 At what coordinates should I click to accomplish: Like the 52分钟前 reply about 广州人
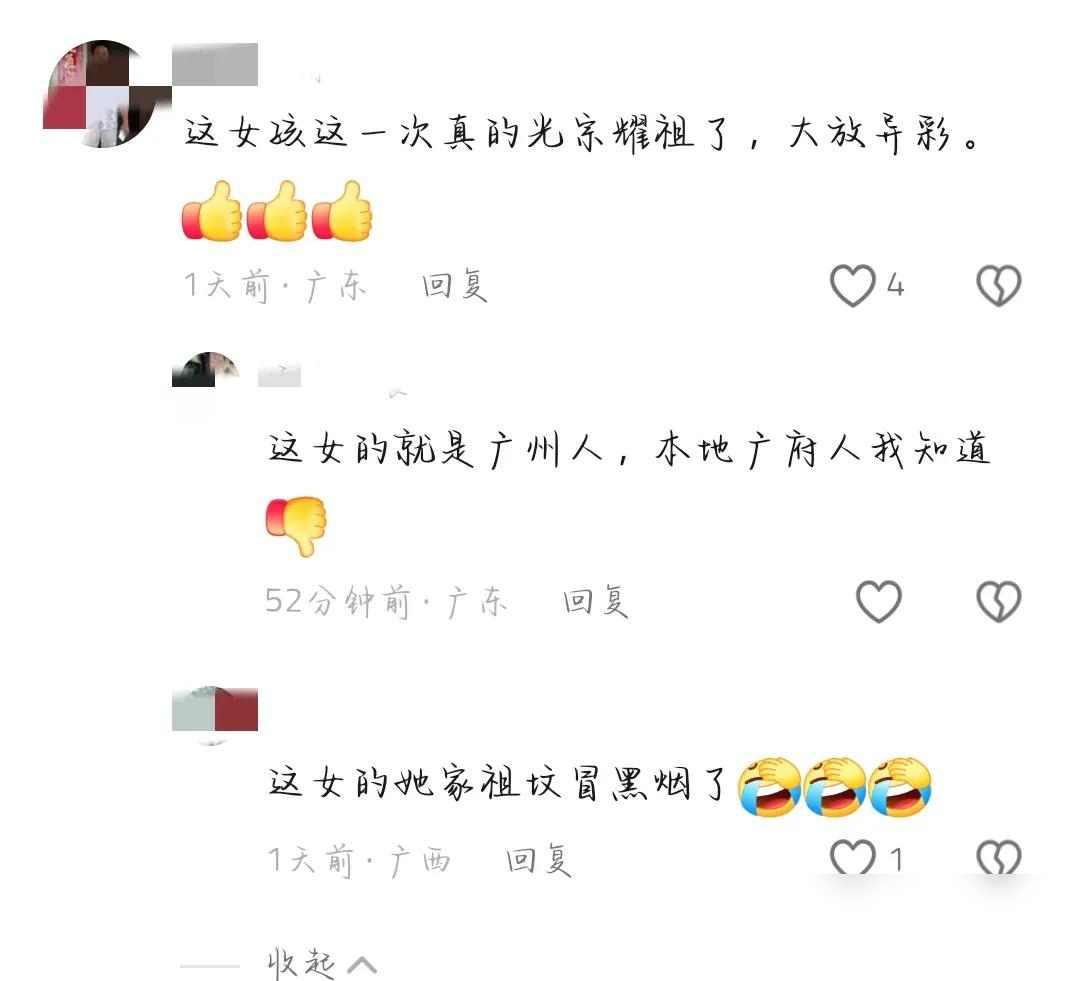point(879,602)
